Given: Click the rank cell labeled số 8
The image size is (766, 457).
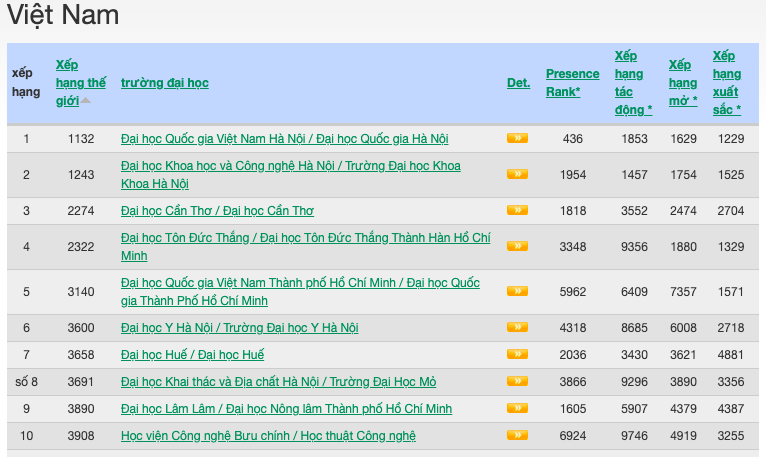Looking at the screenshot, I should coord(26,381).
